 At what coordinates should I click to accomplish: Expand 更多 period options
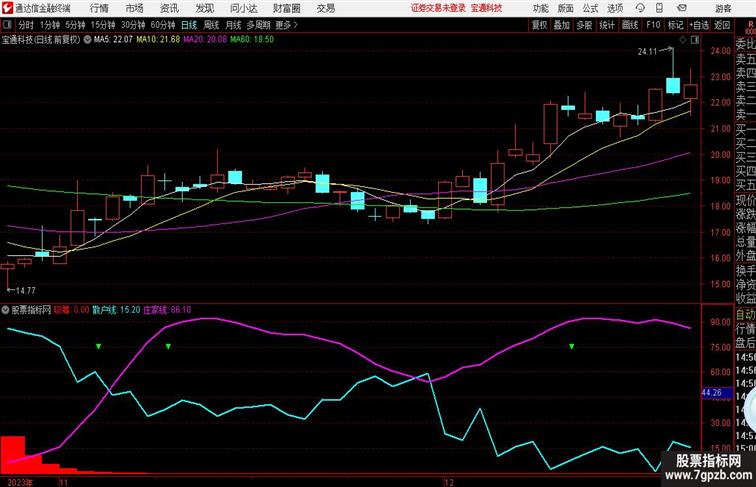coord(286,25)
